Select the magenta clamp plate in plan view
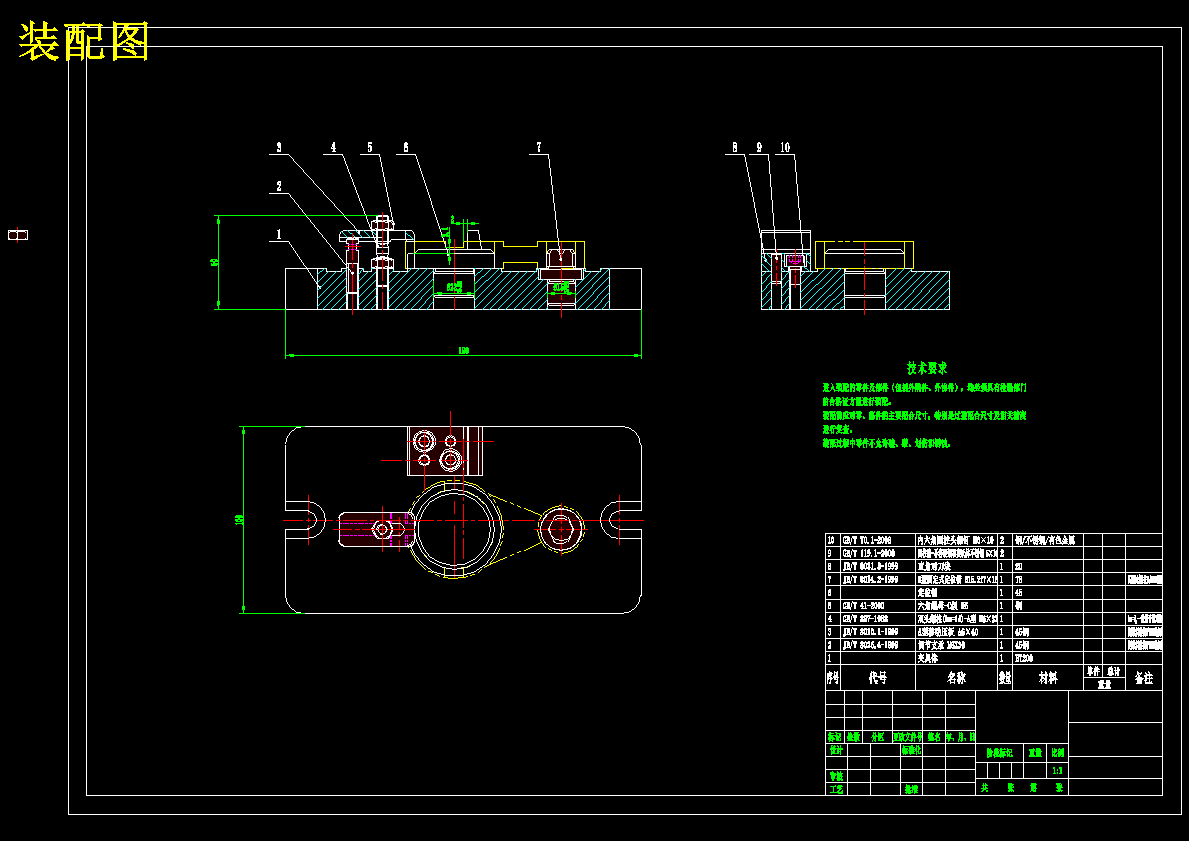The image size is (1189, 841). pos(375,529)
